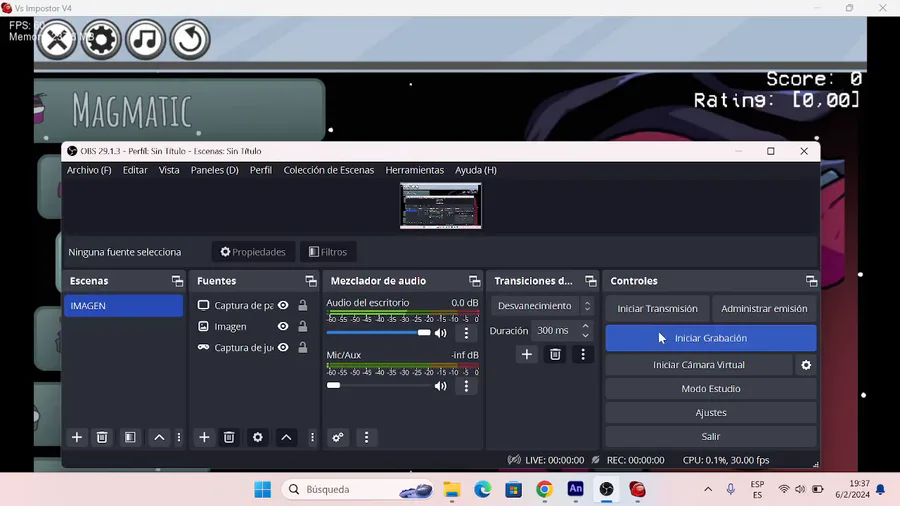Open audio mixer menu dots at bottom
The height and width of the screenshot is (506, 900).
click(x=366, y=437)
